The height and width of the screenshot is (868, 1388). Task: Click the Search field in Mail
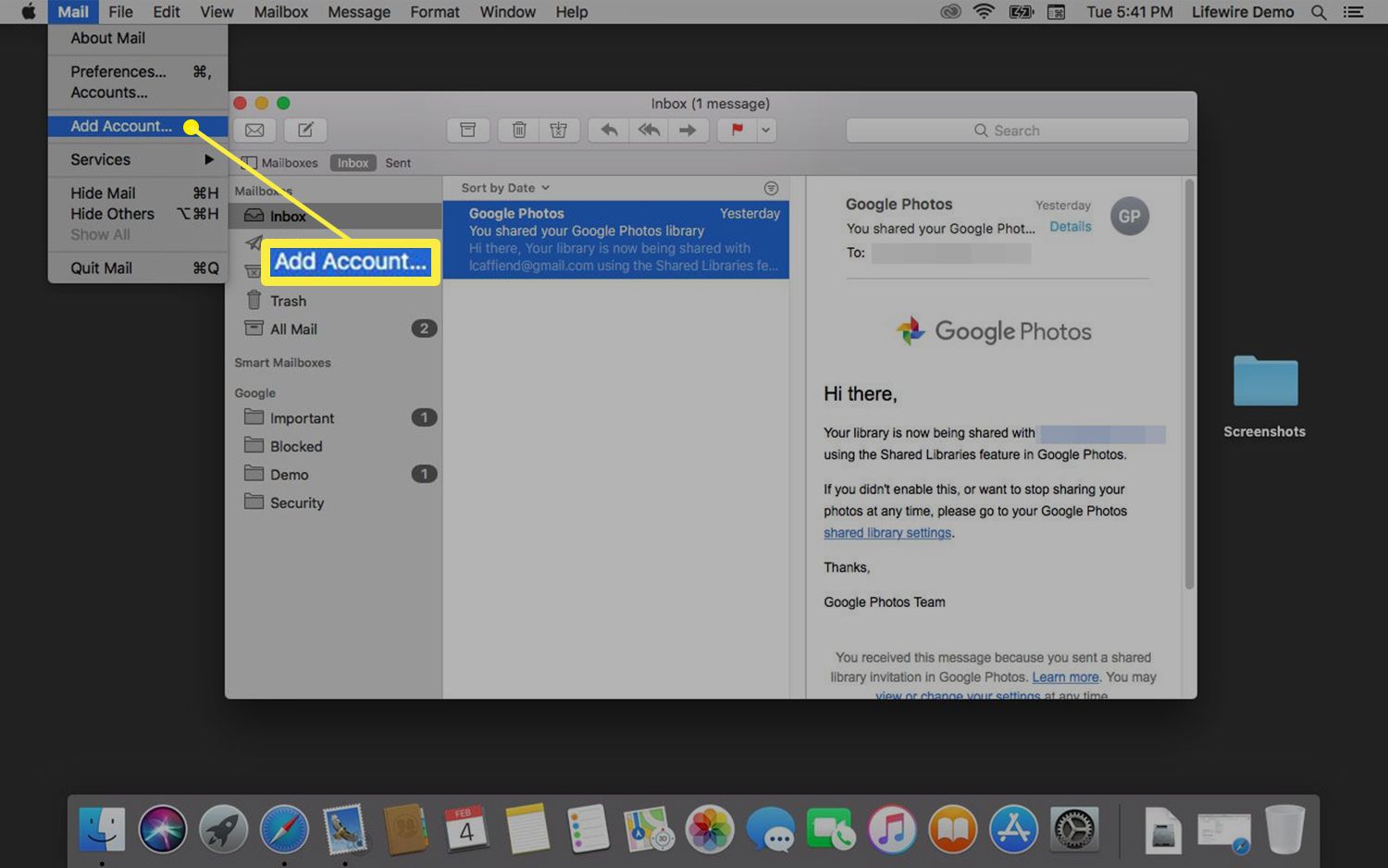click(x=1017, y=130)
